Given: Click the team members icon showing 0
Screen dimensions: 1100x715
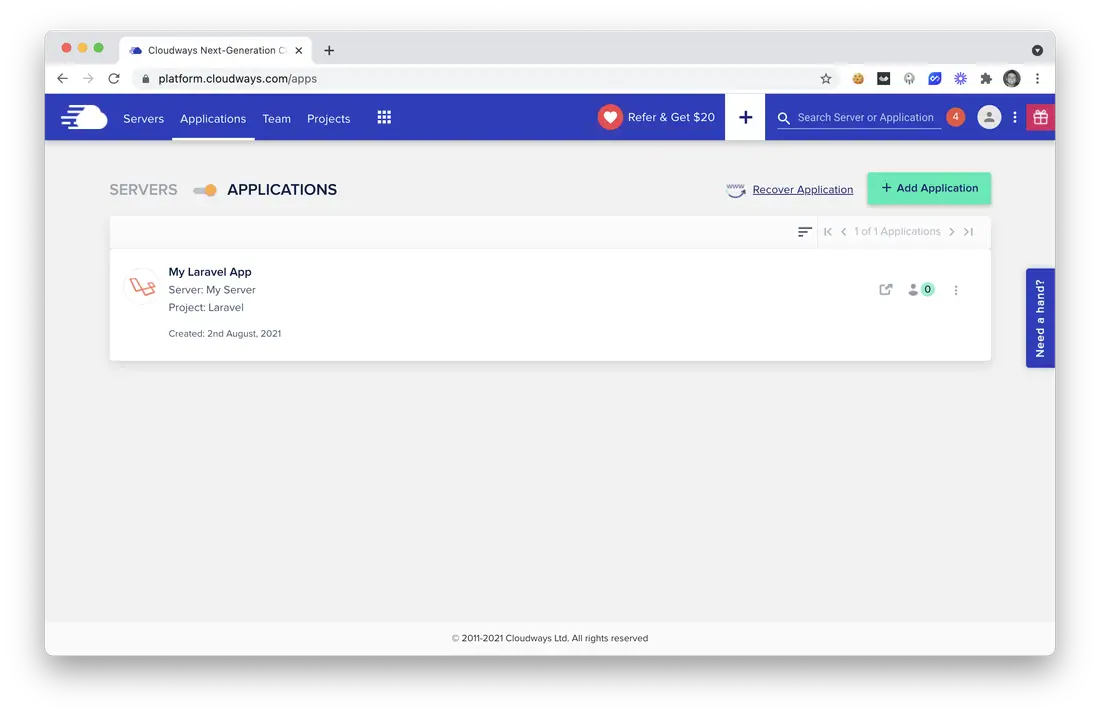Looking at the screenshot, I should coord(920,289).
